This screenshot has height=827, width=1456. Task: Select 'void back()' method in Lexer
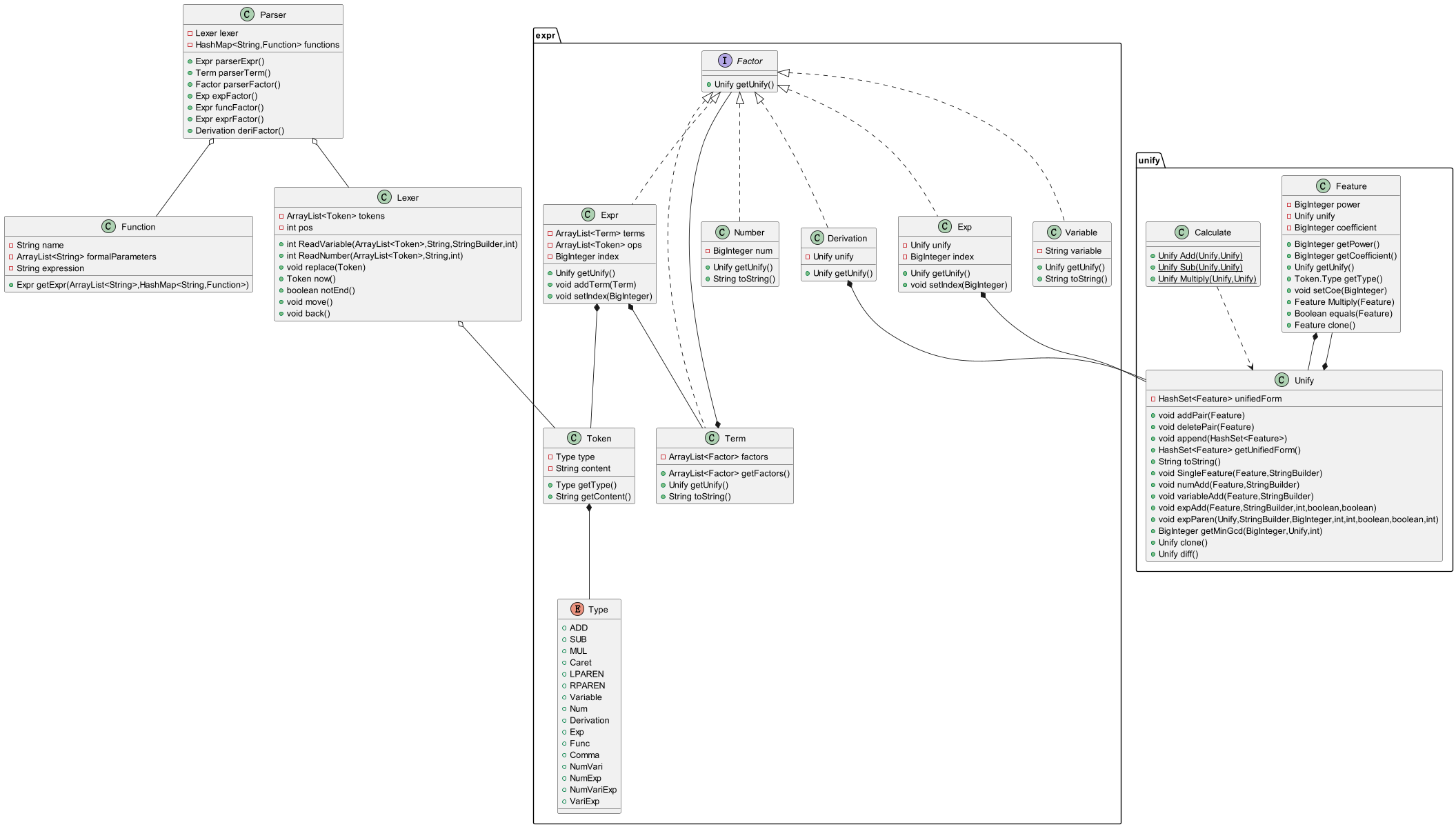[x=308, y=314]
